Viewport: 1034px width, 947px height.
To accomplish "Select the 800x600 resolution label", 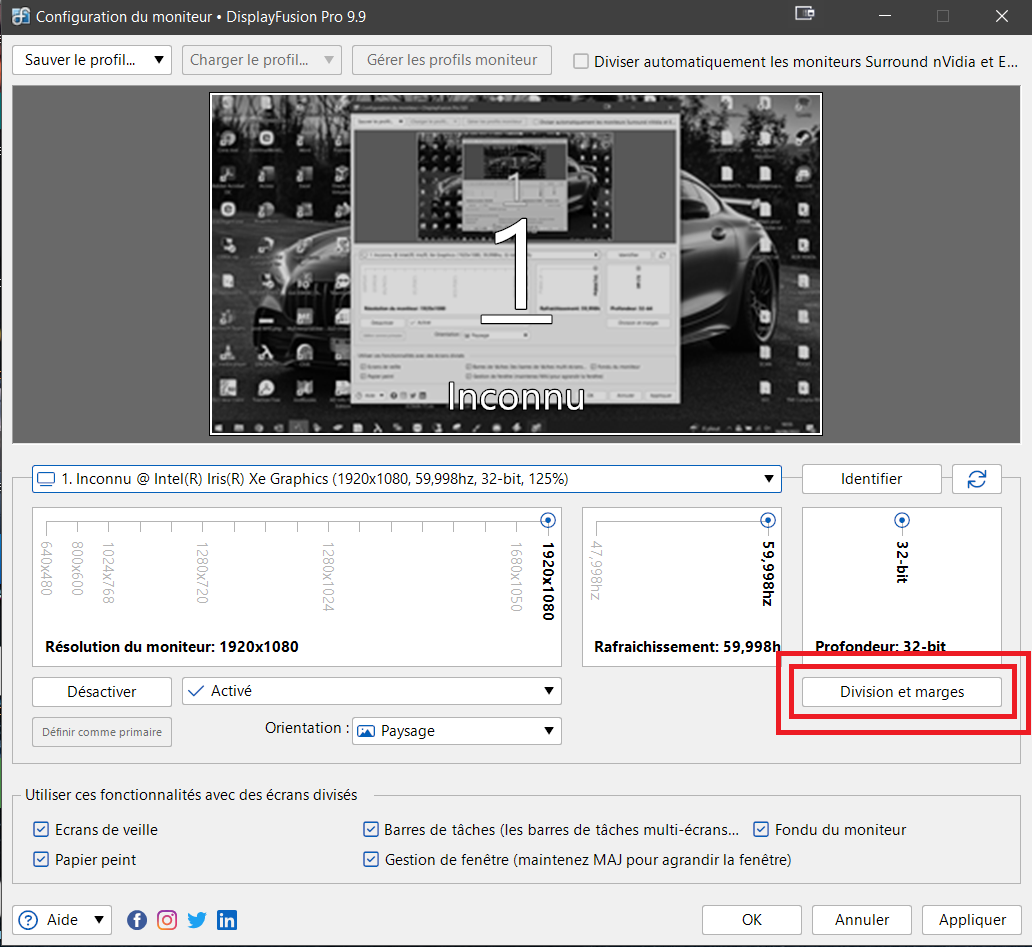I will point(78,568).
